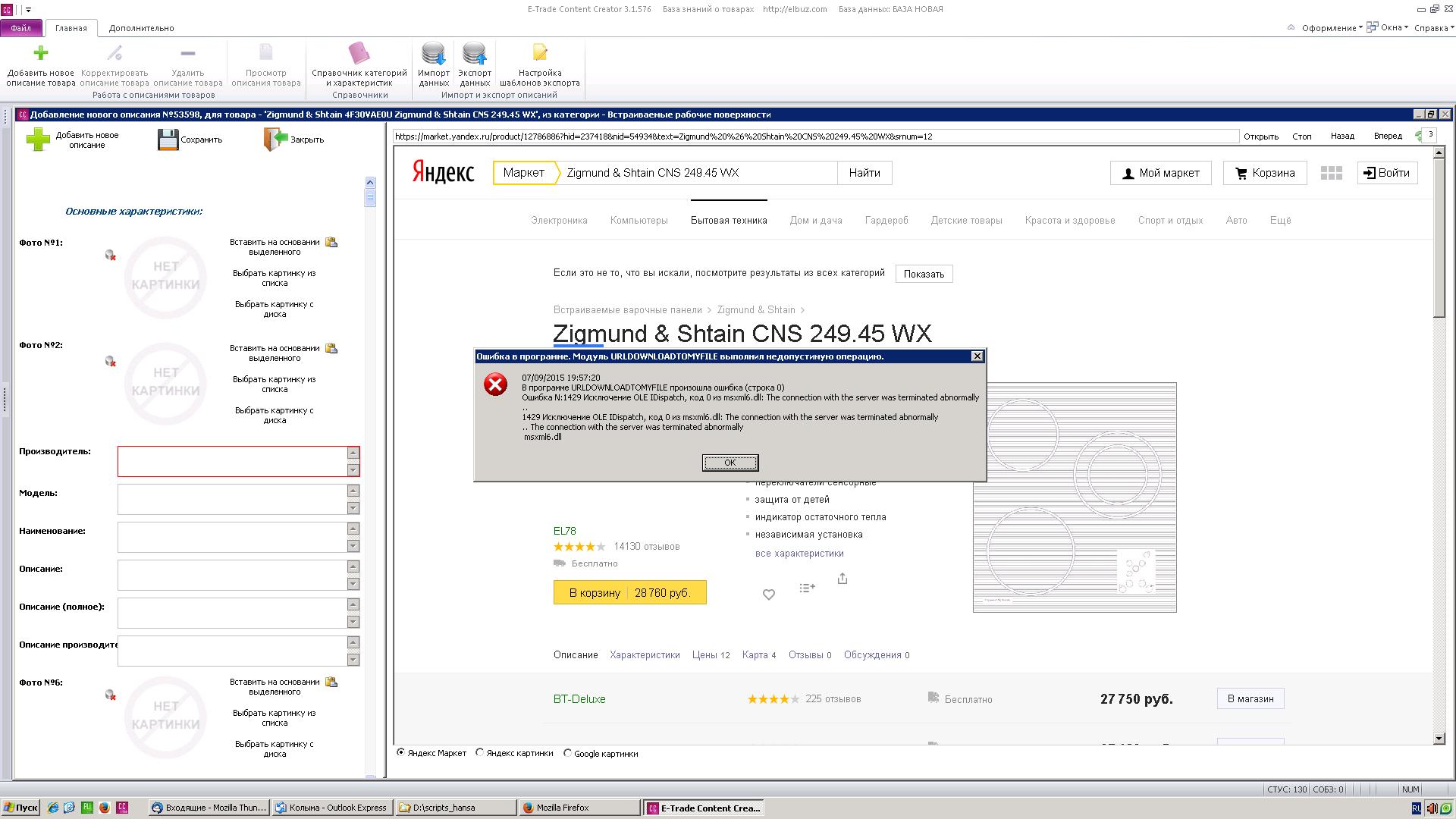Click the В магазин button for BT-Deluxe
Viewport: 1456px width, 819px height.
tap(1250, 698)
